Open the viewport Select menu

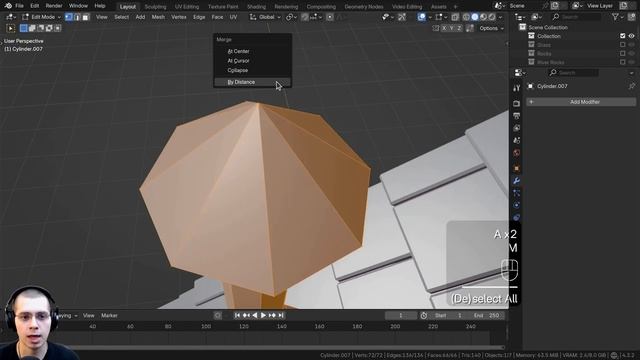121,17
